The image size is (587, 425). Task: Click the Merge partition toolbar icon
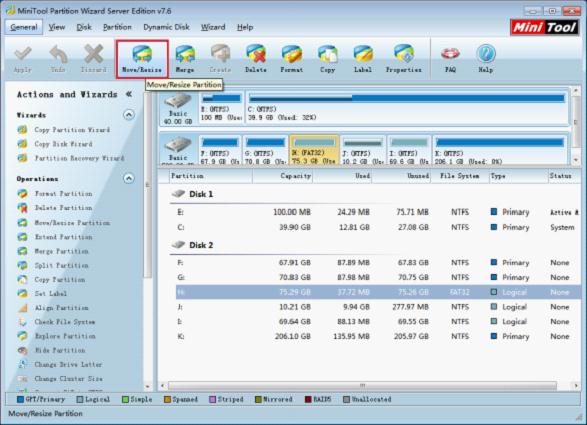click(x=185, y=59)
